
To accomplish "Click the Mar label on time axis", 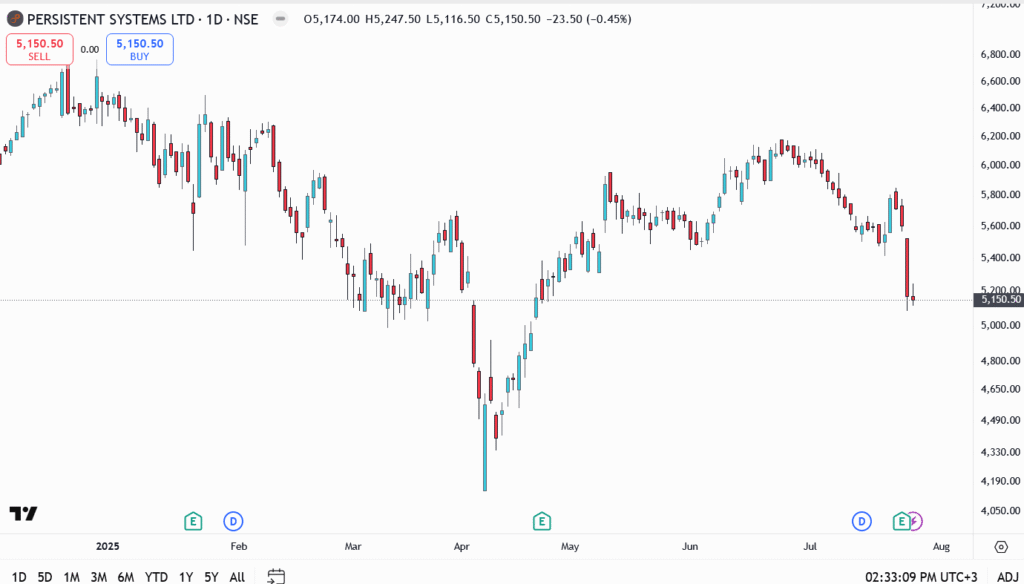I will click(353, 546).
